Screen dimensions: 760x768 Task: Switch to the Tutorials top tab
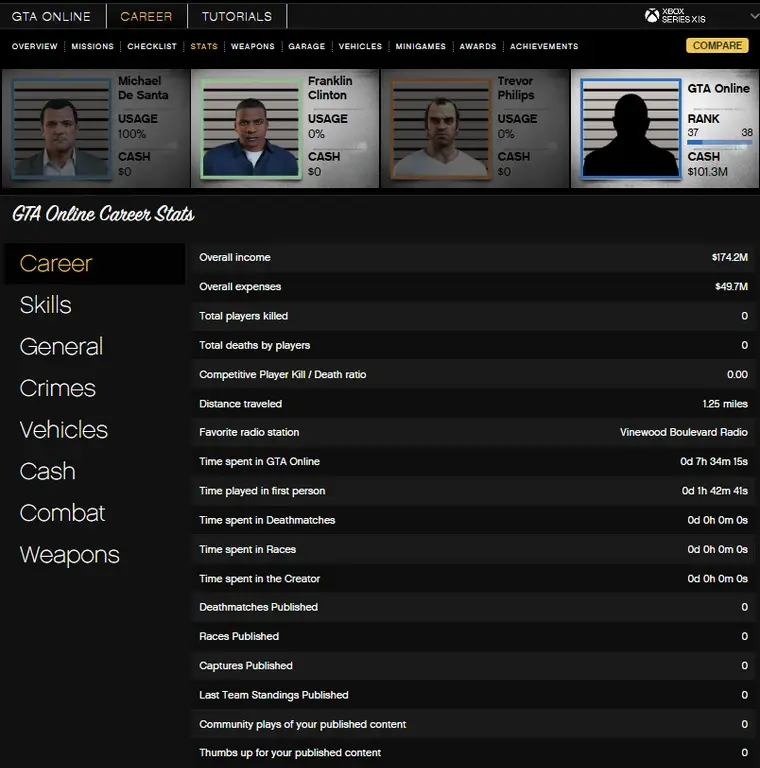click(x=236, y=16)
